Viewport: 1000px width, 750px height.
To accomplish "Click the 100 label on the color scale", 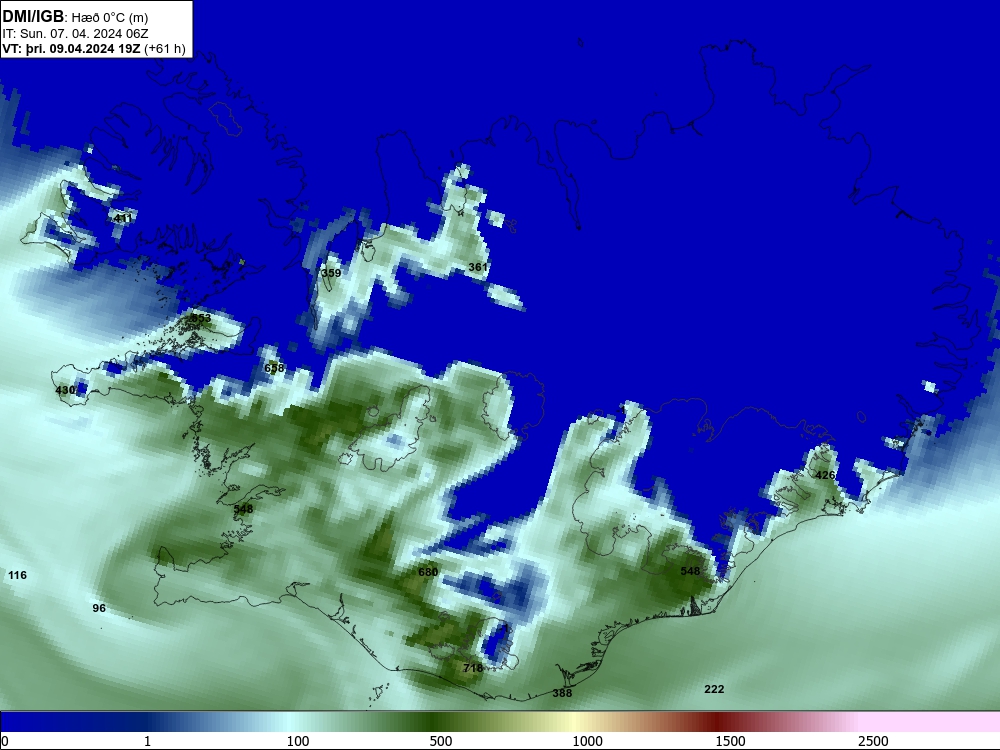I will 298,741.
